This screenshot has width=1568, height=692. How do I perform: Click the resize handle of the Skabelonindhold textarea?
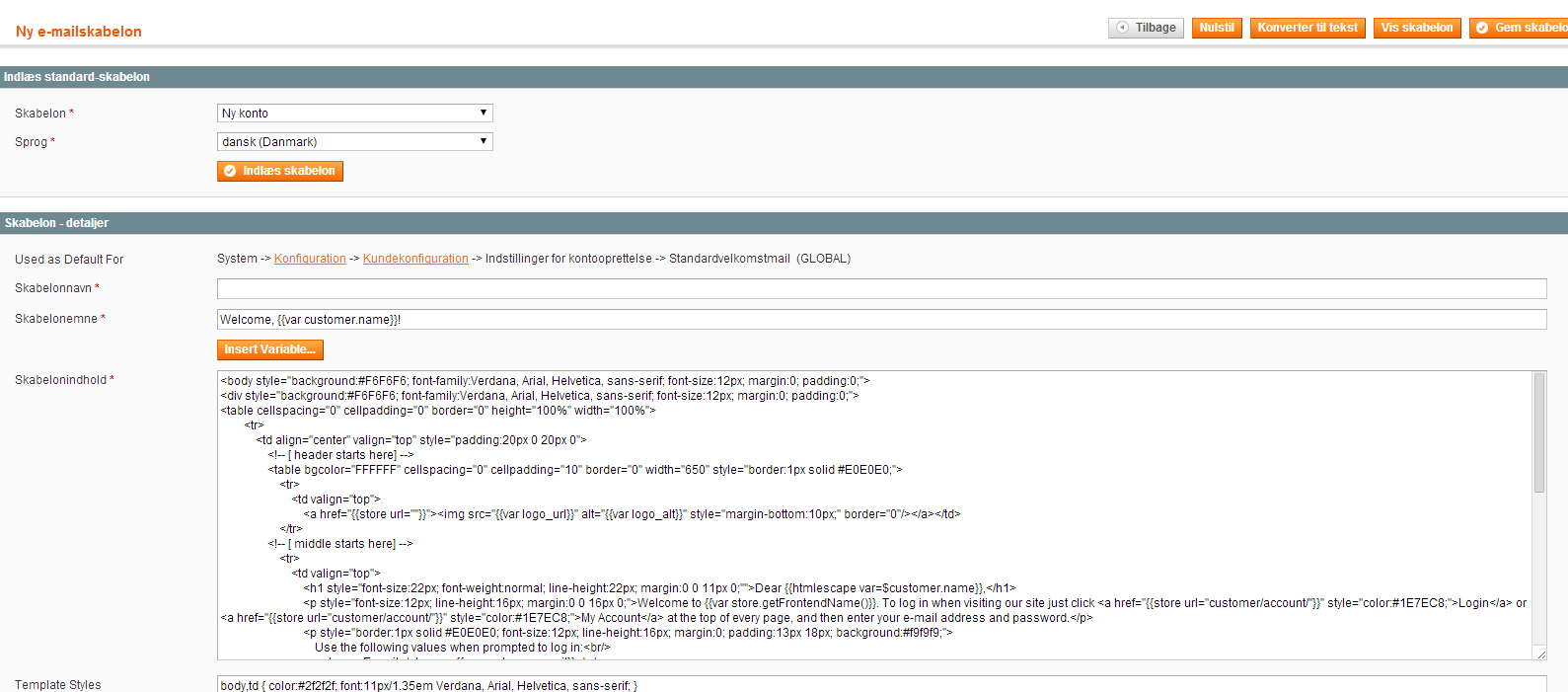click(x=1539, y=654)
